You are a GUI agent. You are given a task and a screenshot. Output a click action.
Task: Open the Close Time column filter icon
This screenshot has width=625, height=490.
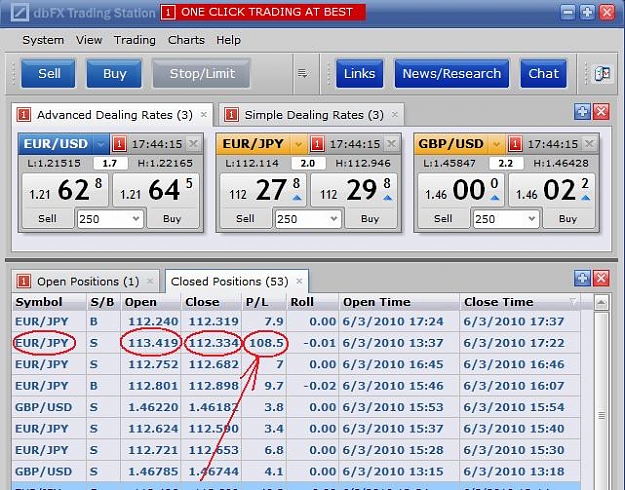coord(573,301)
